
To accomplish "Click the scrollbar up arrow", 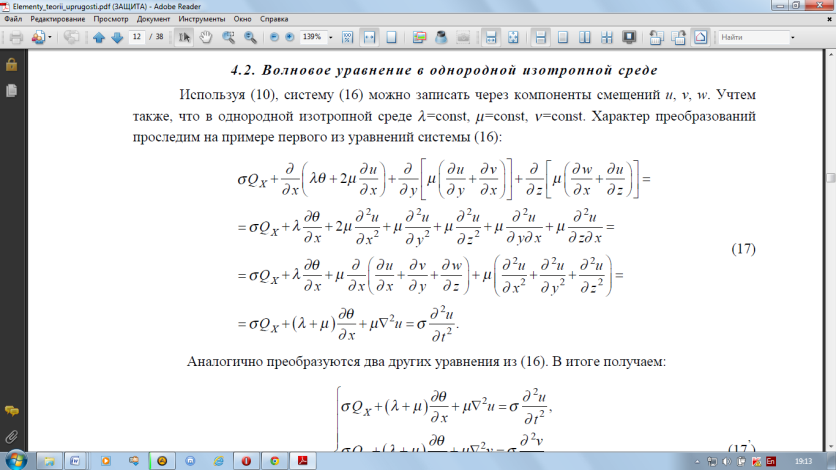I will click(831, 54).
